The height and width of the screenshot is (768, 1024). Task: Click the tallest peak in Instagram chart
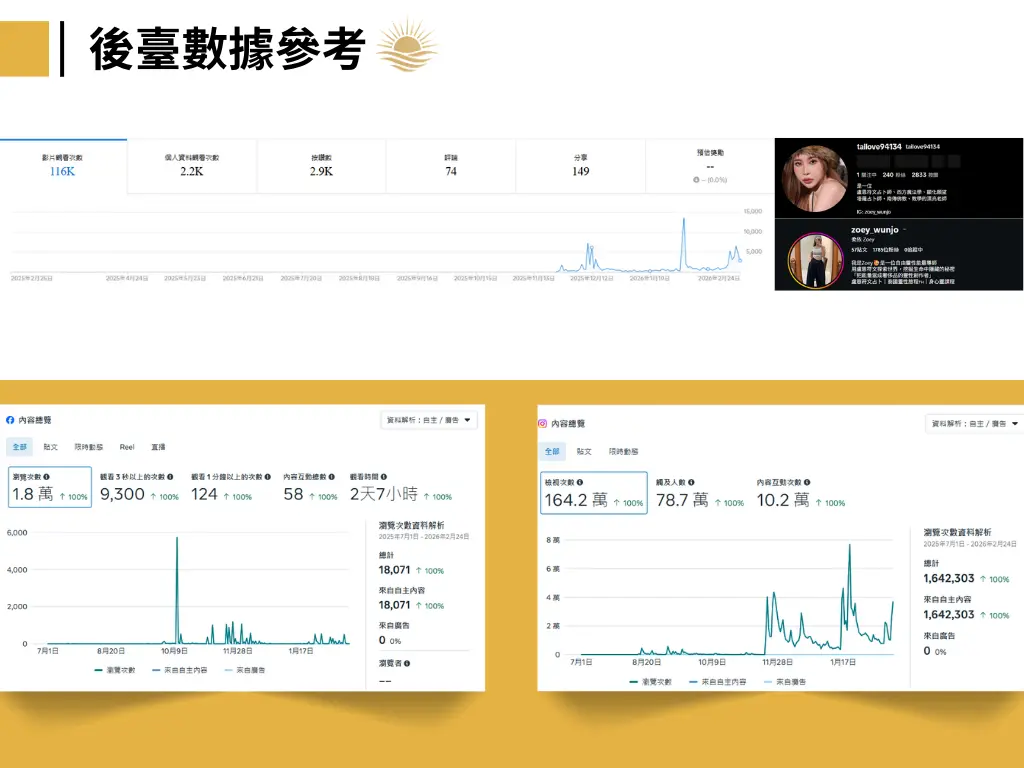850,546
